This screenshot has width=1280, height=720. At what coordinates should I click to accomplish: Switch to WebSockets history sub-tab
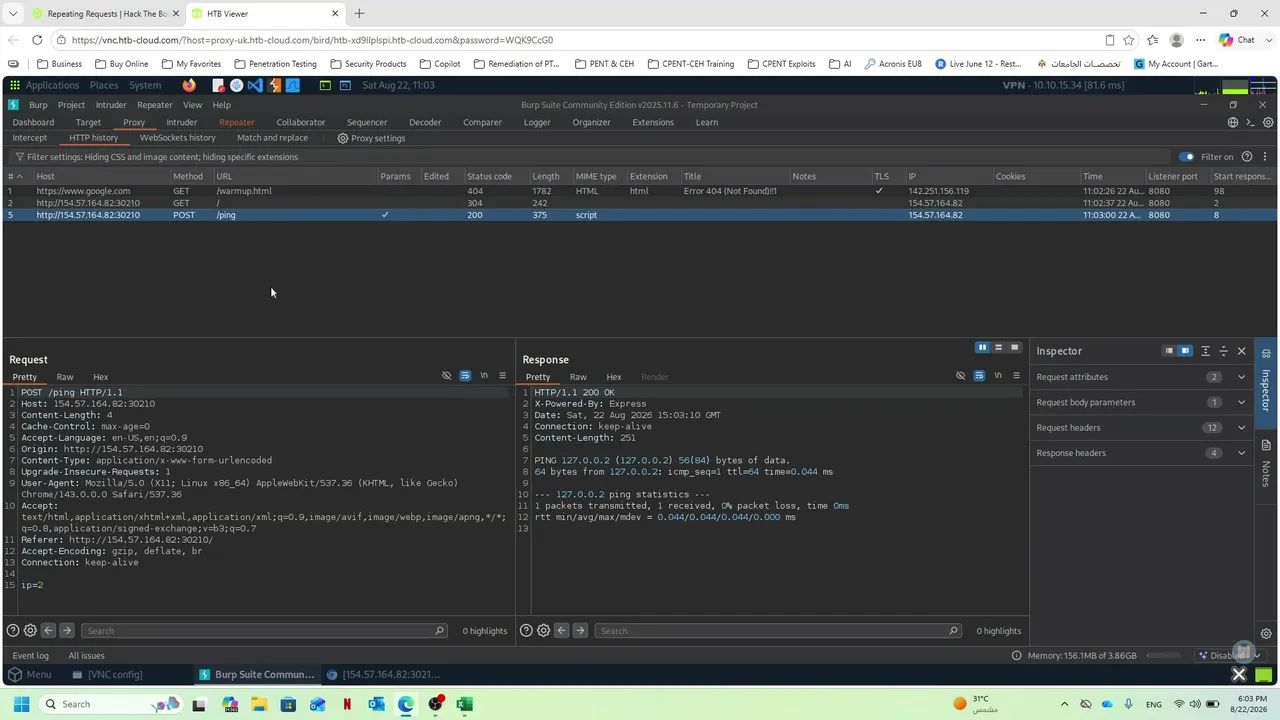click(177, 138)
